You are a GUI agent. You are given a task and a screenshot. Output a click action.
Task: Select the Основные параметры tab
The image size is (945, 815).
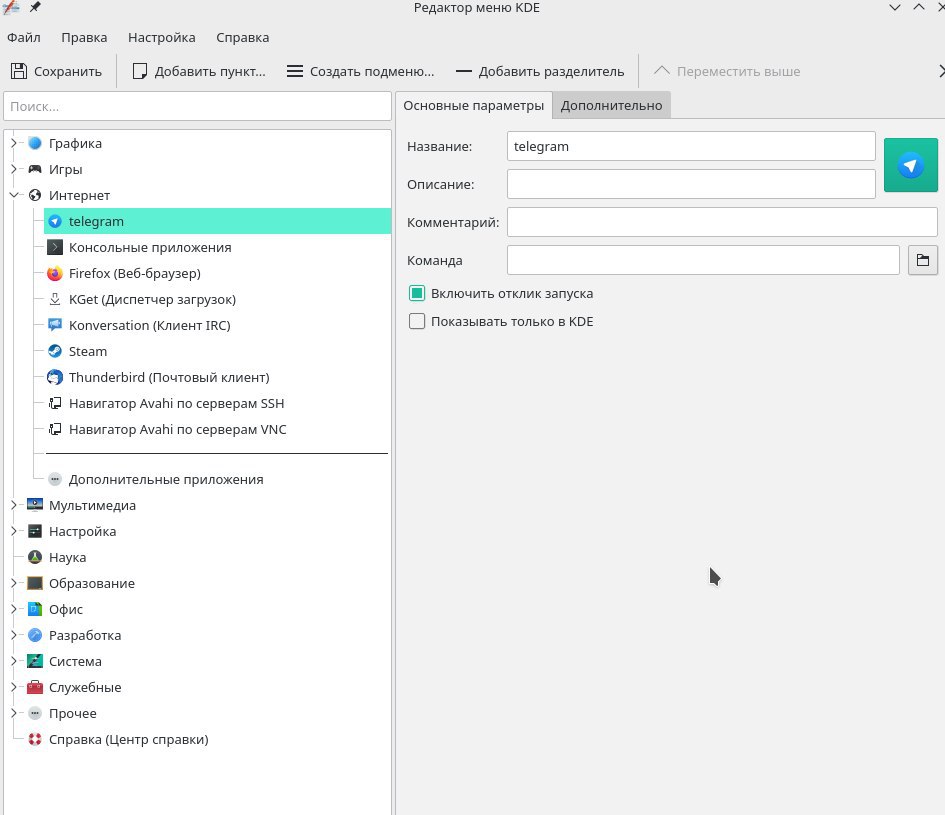point(473,105)
